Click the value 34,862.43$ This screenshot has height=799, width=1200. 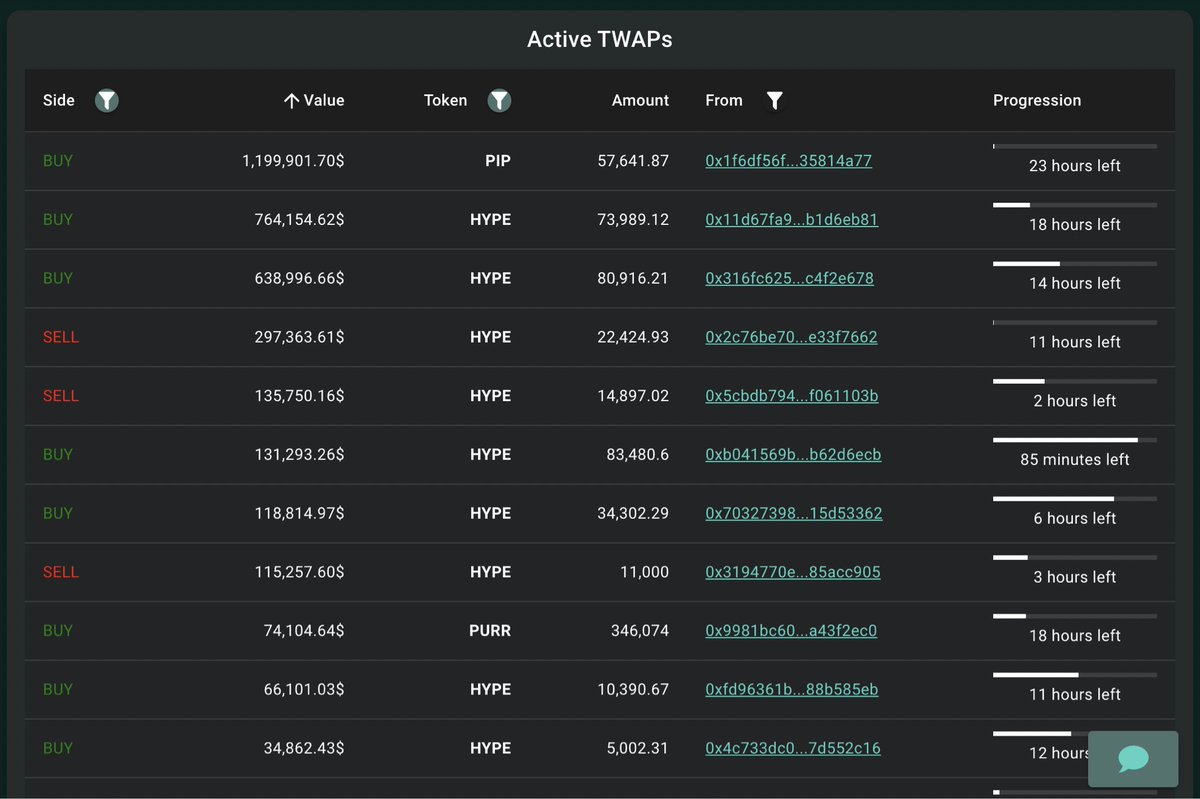(304, 748)
